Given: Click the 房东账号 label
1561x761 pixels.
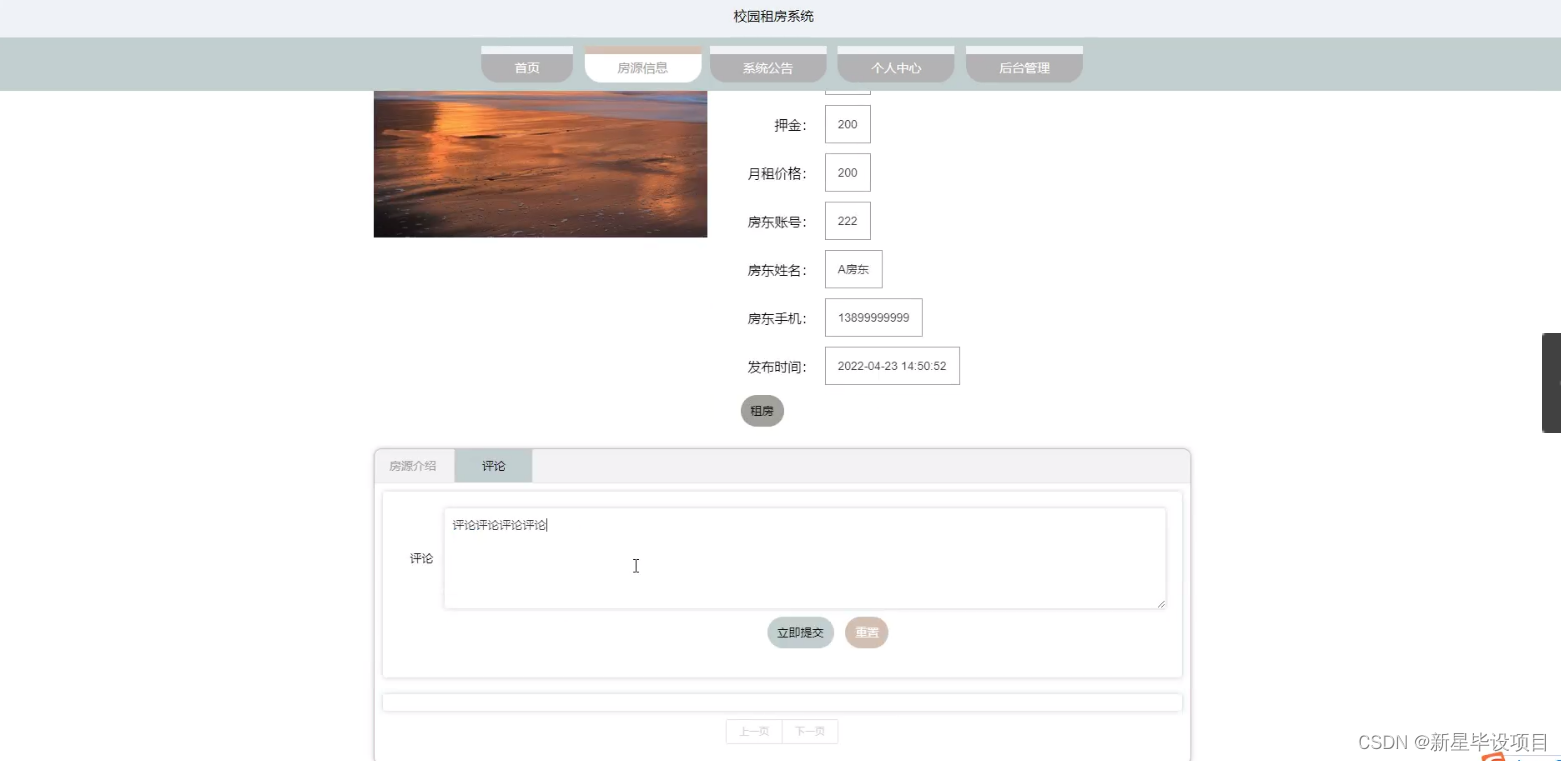Looking at the screenshot, I should coord(777,222).
